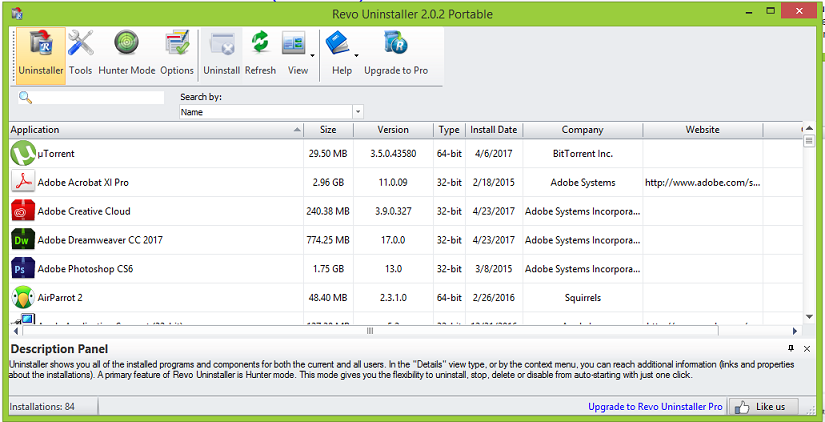Image resolution: width=825 pixels, height=422 pixels.
Task: Sort by the Version column header
Action: [x=393, y=130]
